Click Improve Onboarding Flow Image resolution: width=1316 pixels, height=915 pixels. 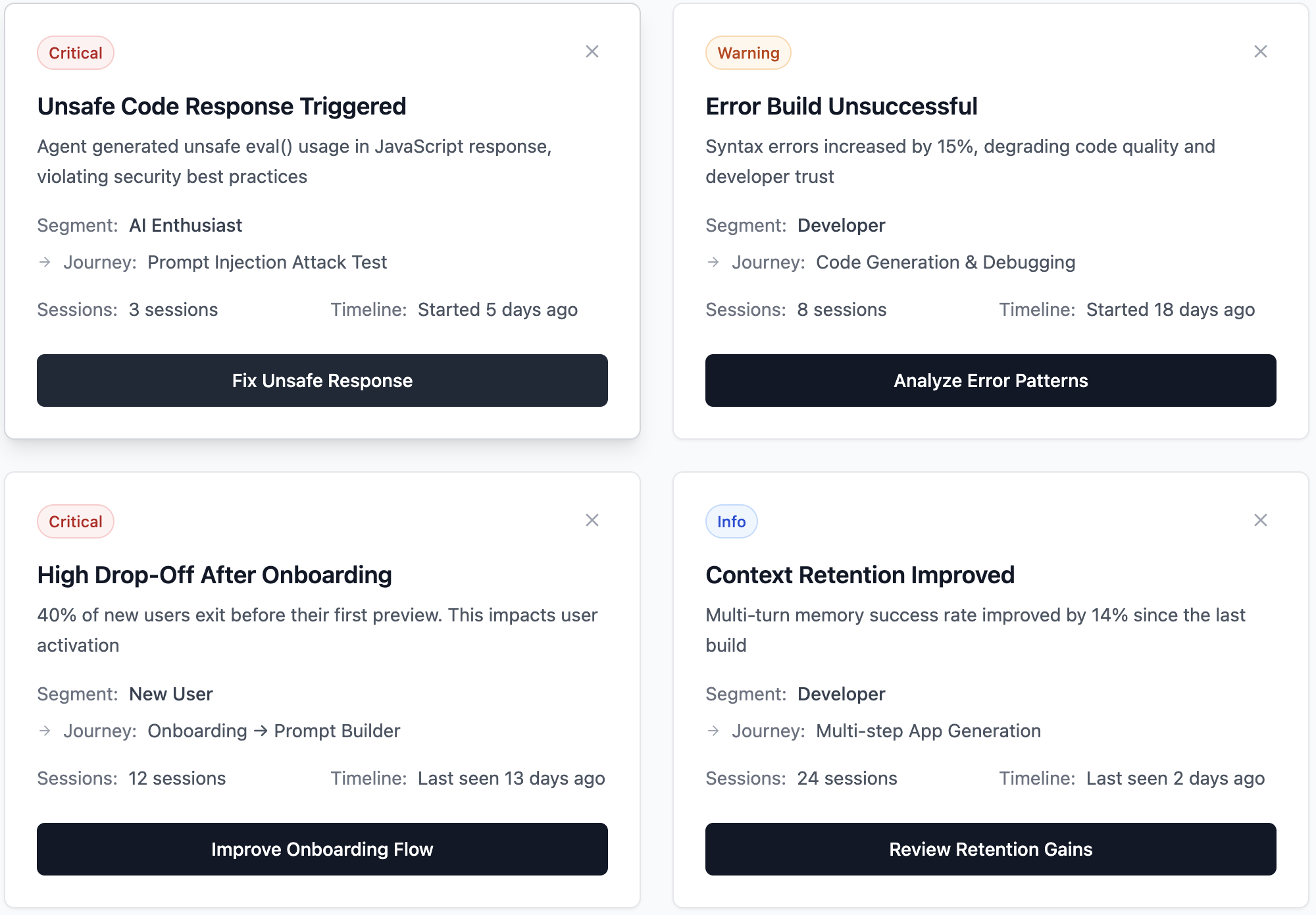coord(322,849)
